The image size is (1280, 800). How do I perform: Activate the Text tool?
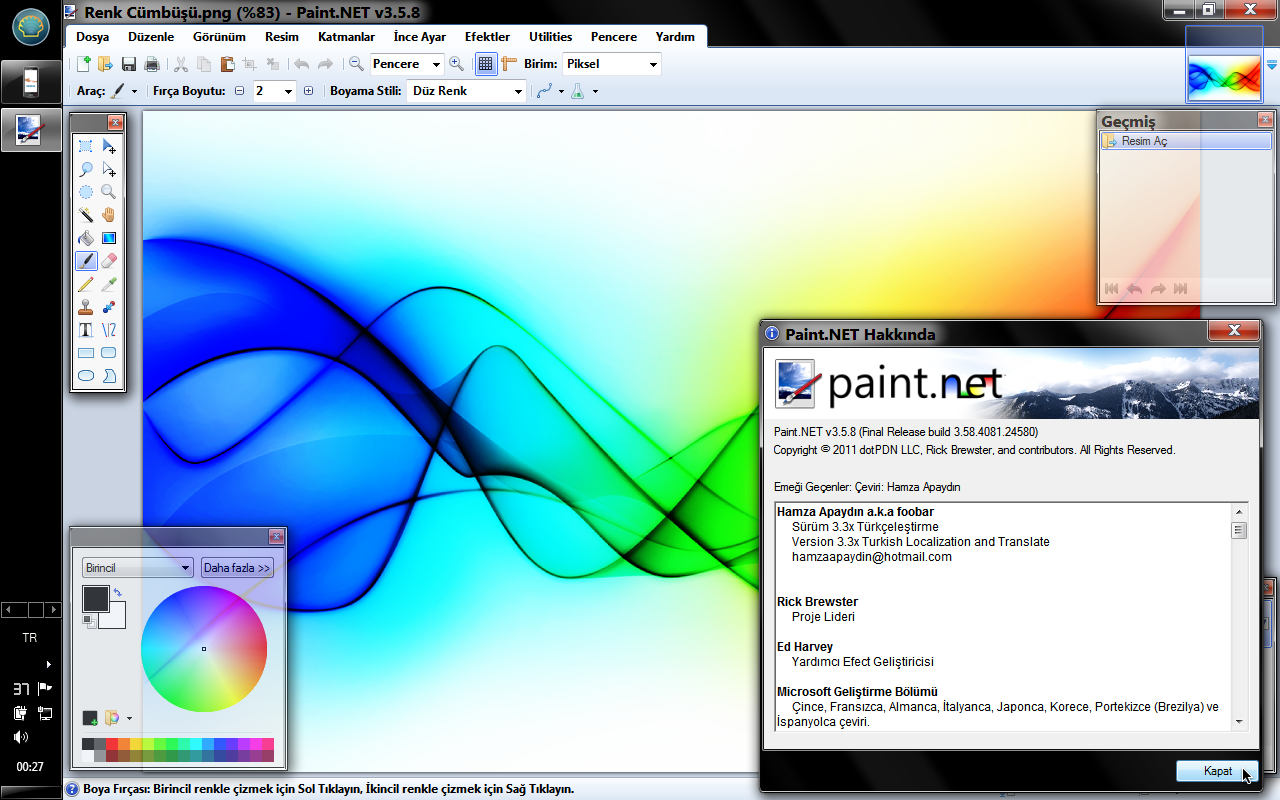86,330
